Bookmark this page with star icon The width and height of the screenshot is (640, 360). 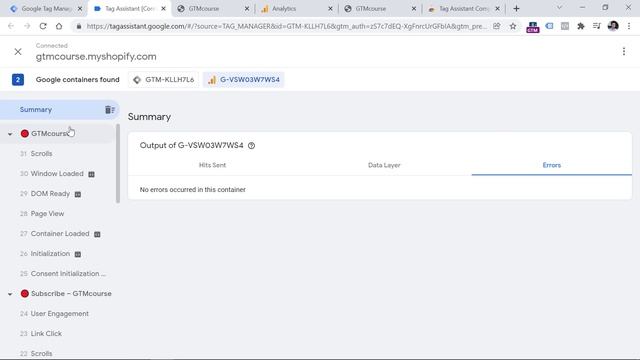[513, 26]
